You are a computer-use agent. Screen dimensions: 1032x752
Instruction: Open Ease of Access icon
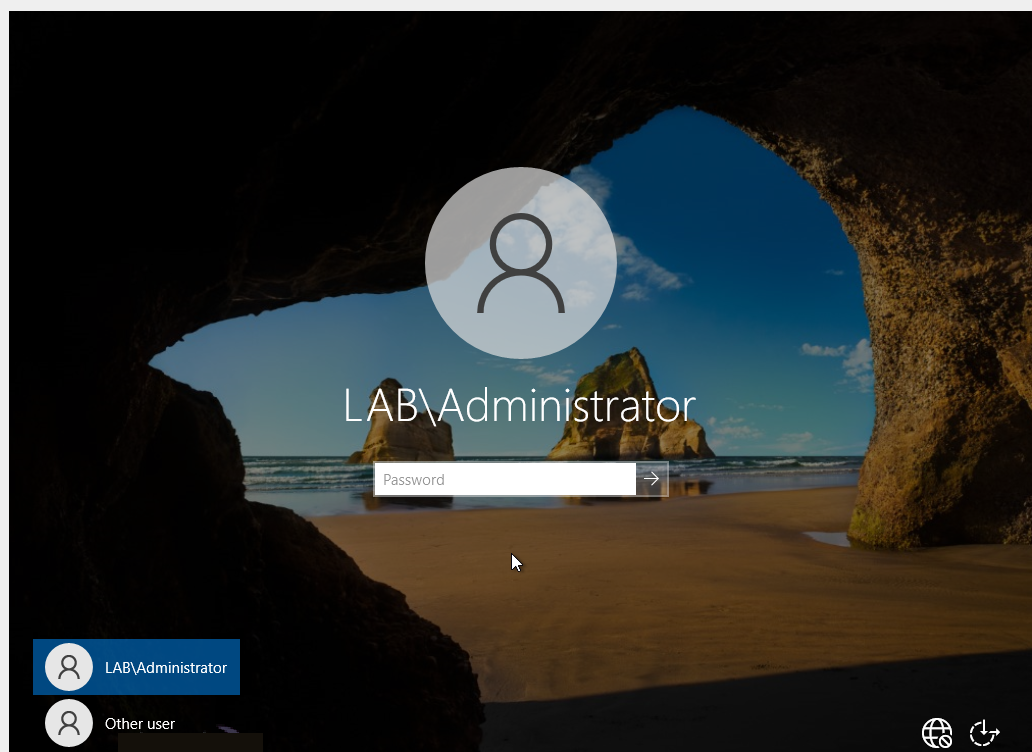coord(985,732)
